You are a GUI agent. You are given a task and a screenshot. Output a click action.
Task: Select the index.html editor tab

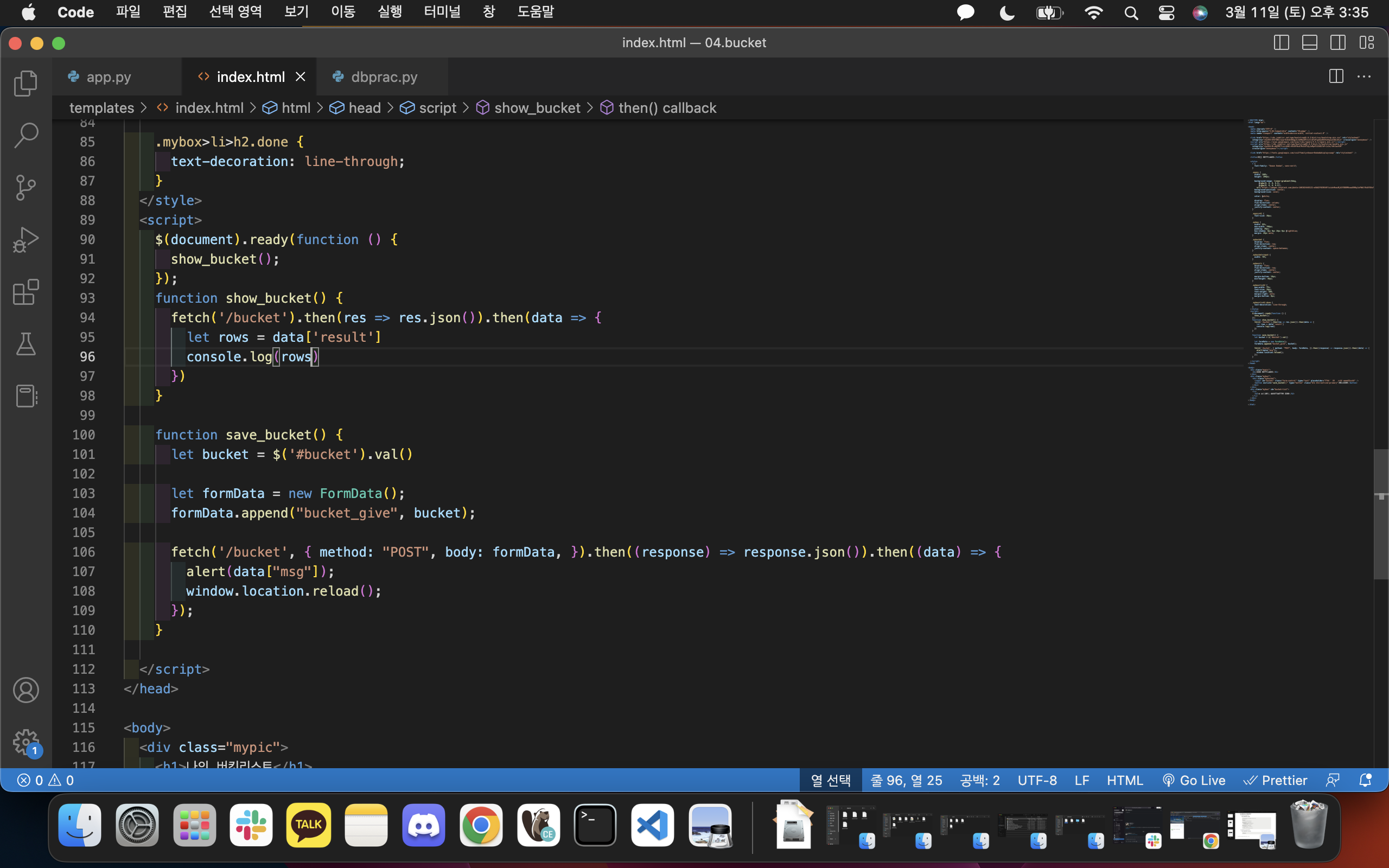tap(249, 76)
